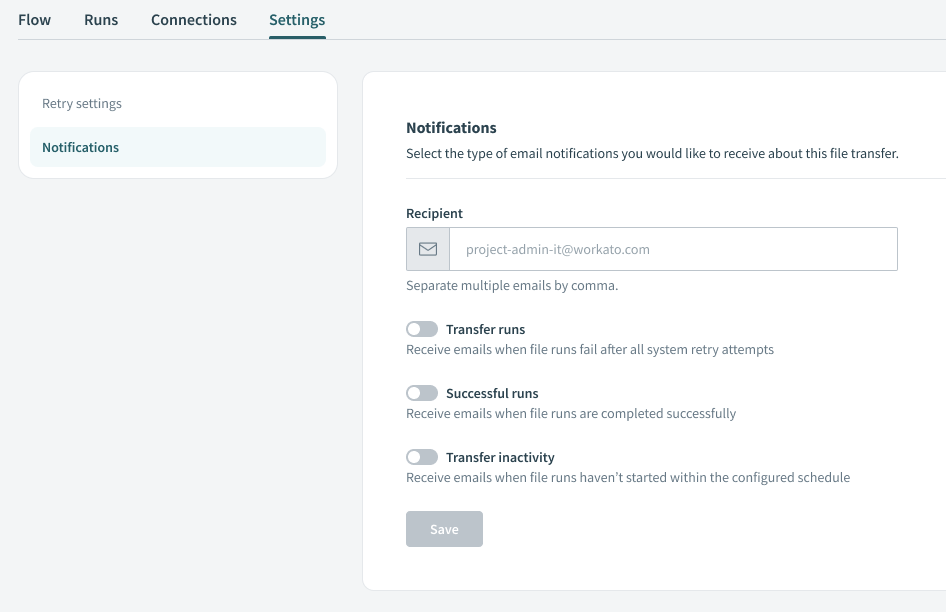Open the Runs tab
The image size is (946, 612).
tap(100, 19)
